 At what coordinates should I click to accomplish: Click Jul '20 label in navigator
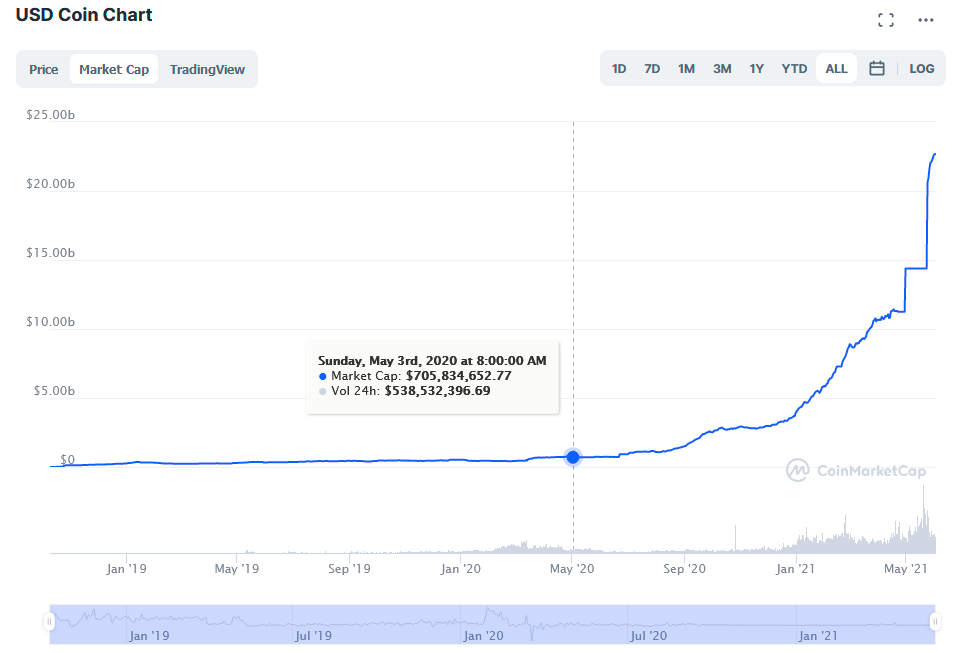tap(648, 636)
